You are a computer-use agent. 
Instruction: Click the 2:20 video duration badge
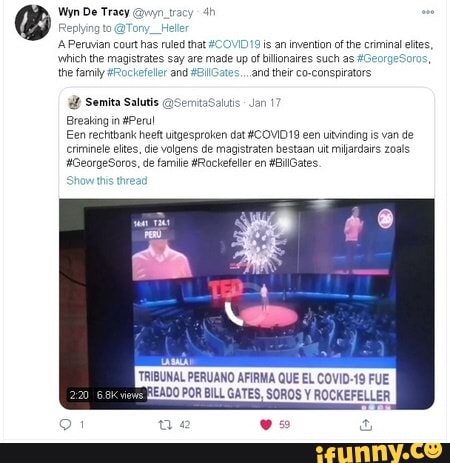(79, 395)
